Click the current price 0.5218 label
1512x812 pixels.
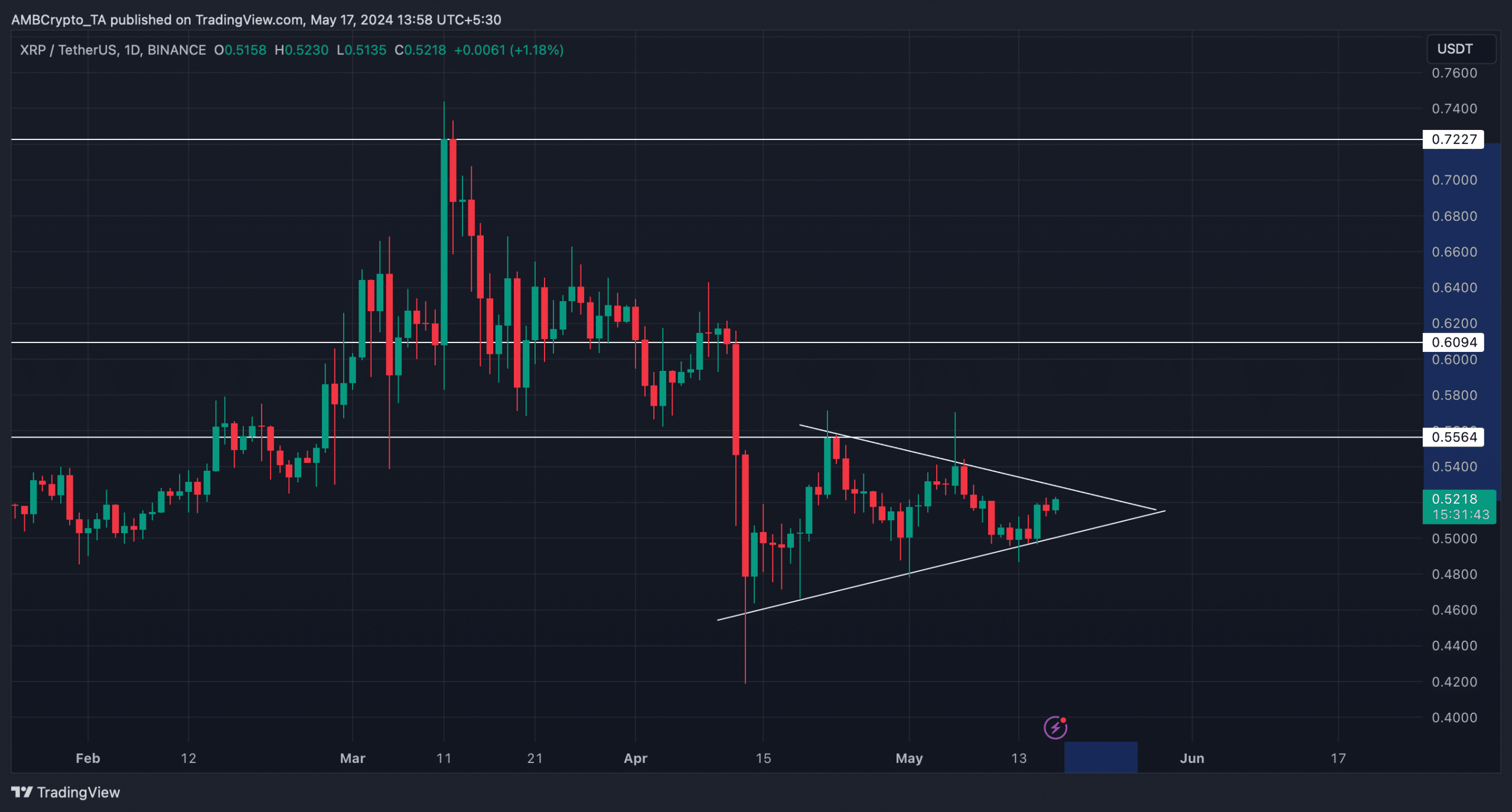click(1459, 507)
